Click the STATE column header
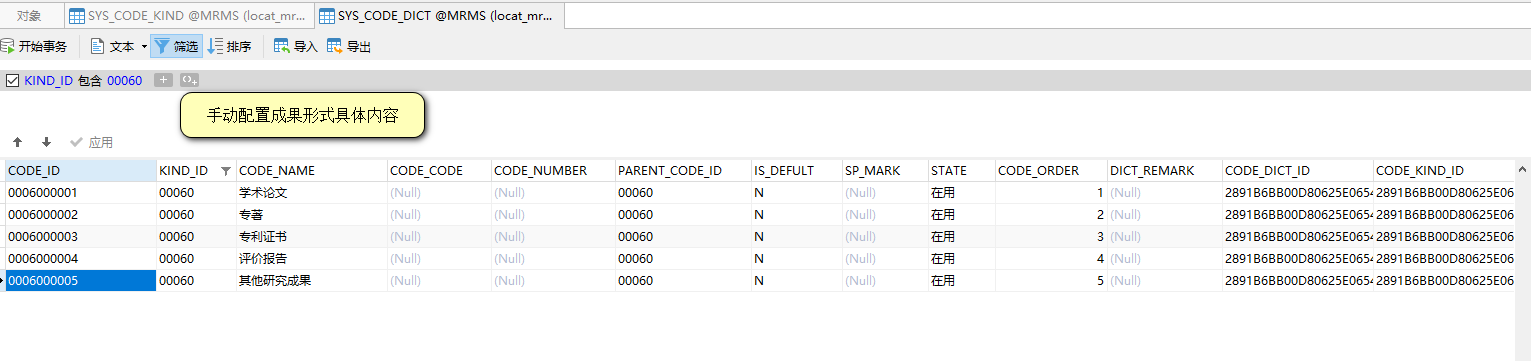Image resolution: width=1531 pixels, height=361 pixels. 962,170
